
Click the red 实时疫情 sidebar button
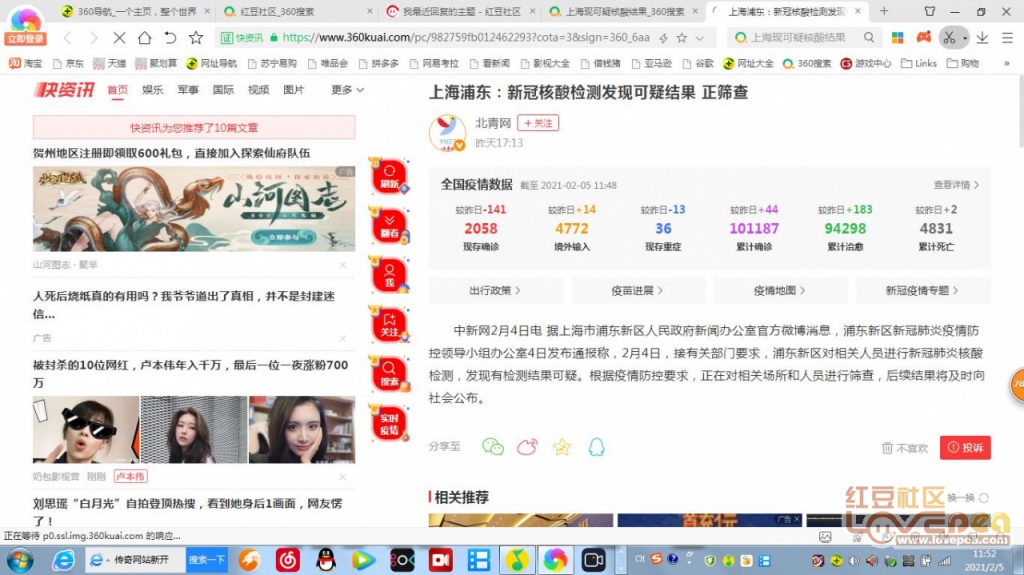point(389,423)
